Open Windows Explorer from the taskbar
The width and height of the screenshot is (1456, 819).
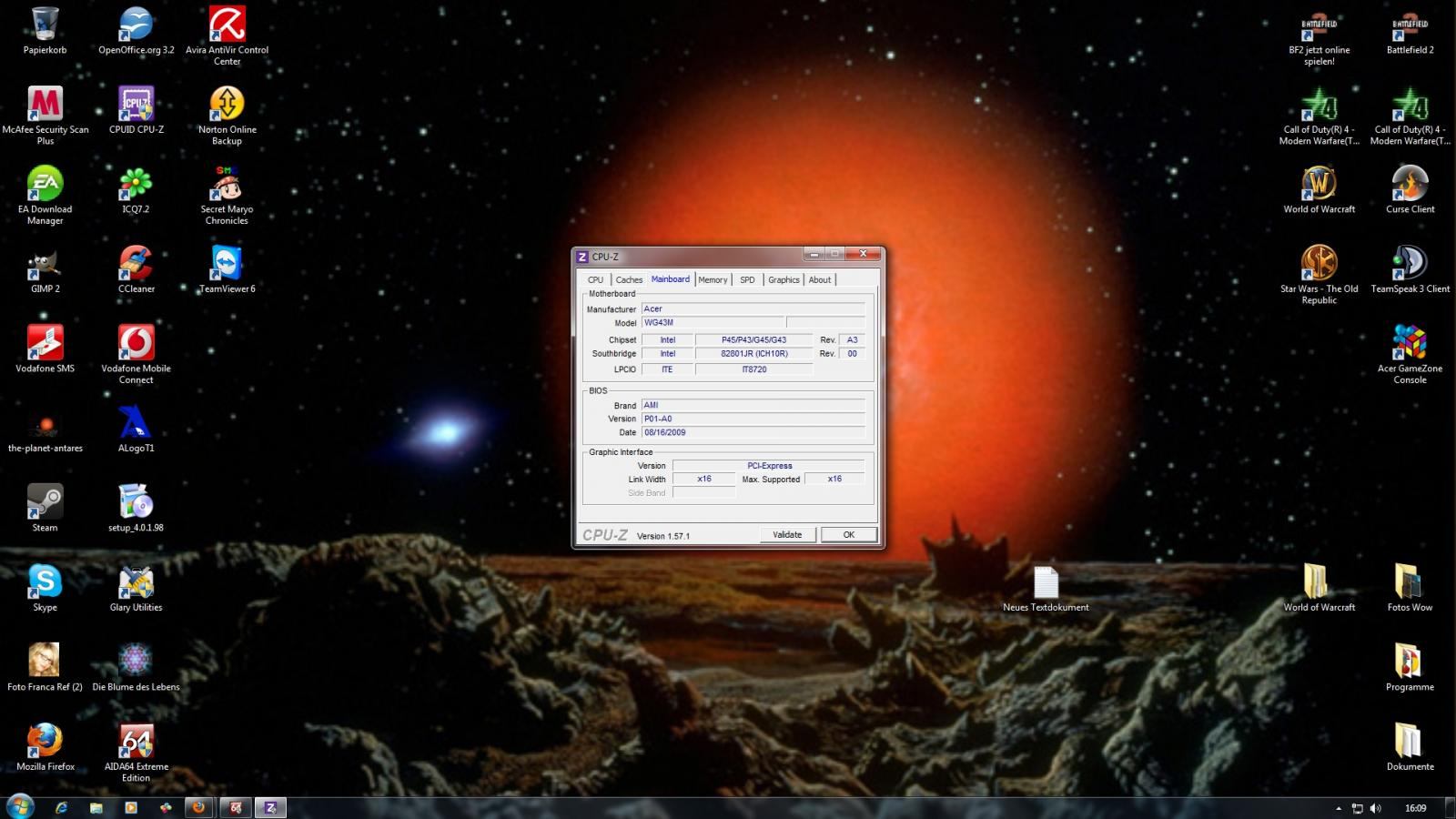point(96,807)
